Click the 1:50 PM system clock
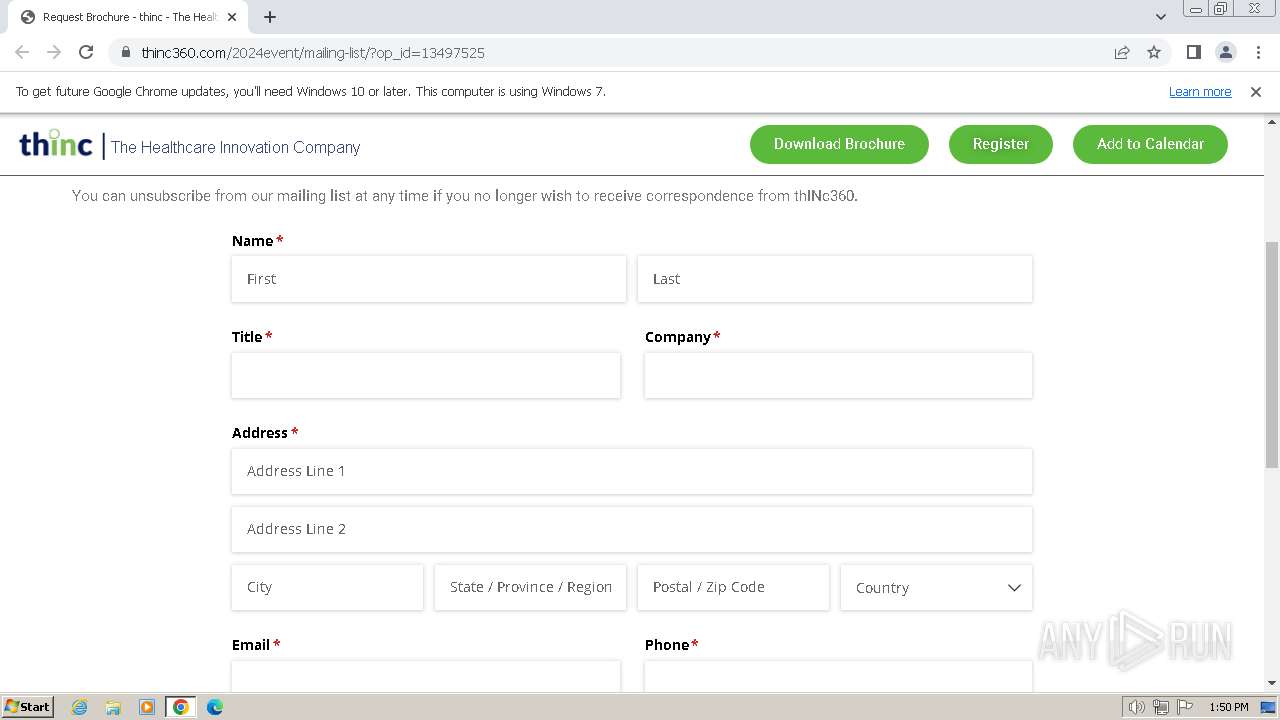1280x720 pixels. point(1229,707)
